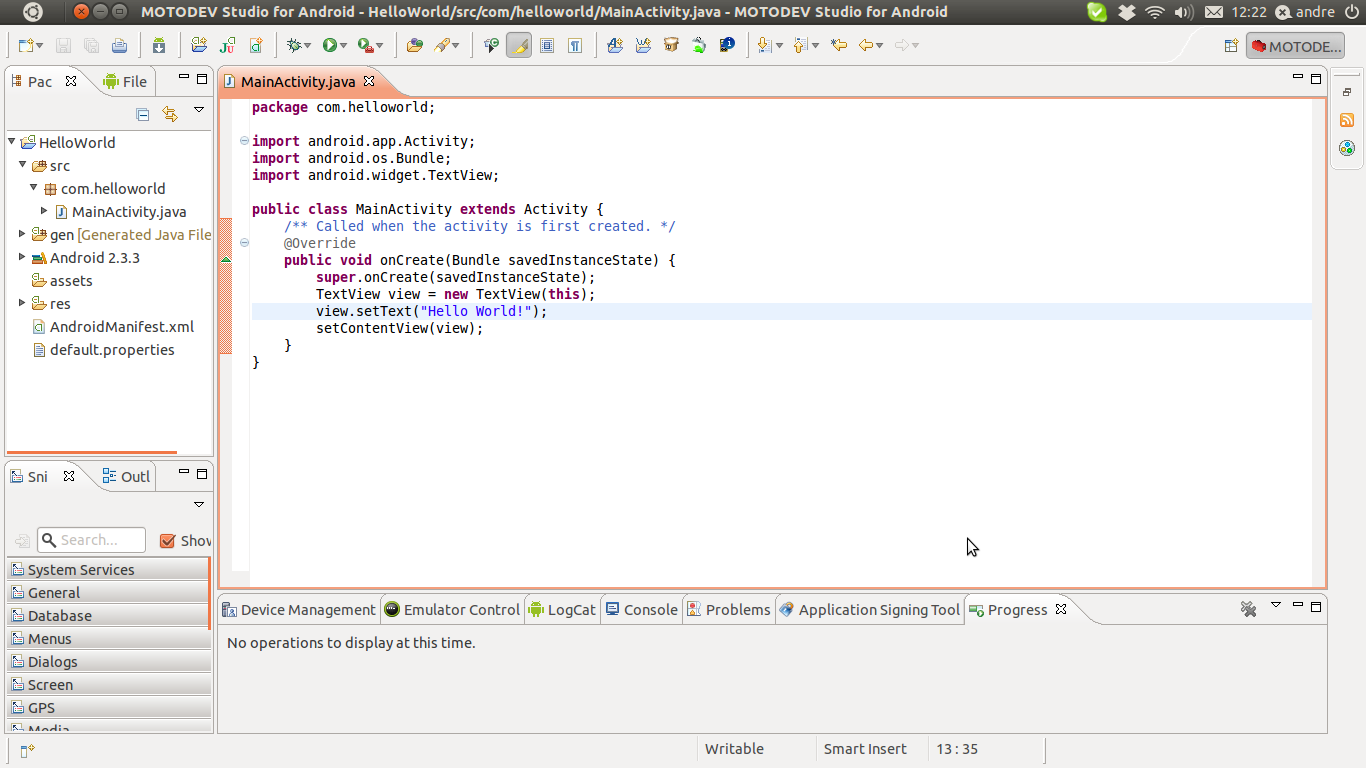Collapse import block fold marker
1366x768 pixels.
pyautogui.click(x=244, y=141)
